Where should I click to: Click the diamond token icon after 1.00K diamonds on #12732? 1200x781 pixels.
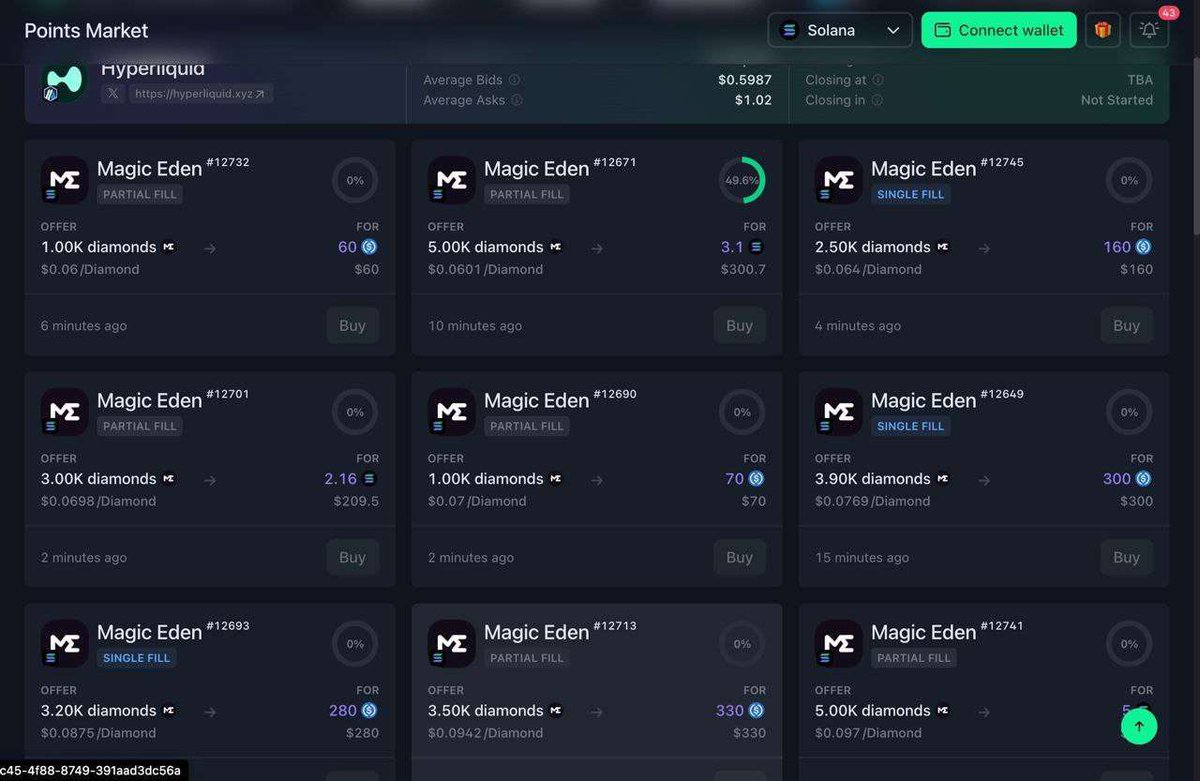[168, 247]
